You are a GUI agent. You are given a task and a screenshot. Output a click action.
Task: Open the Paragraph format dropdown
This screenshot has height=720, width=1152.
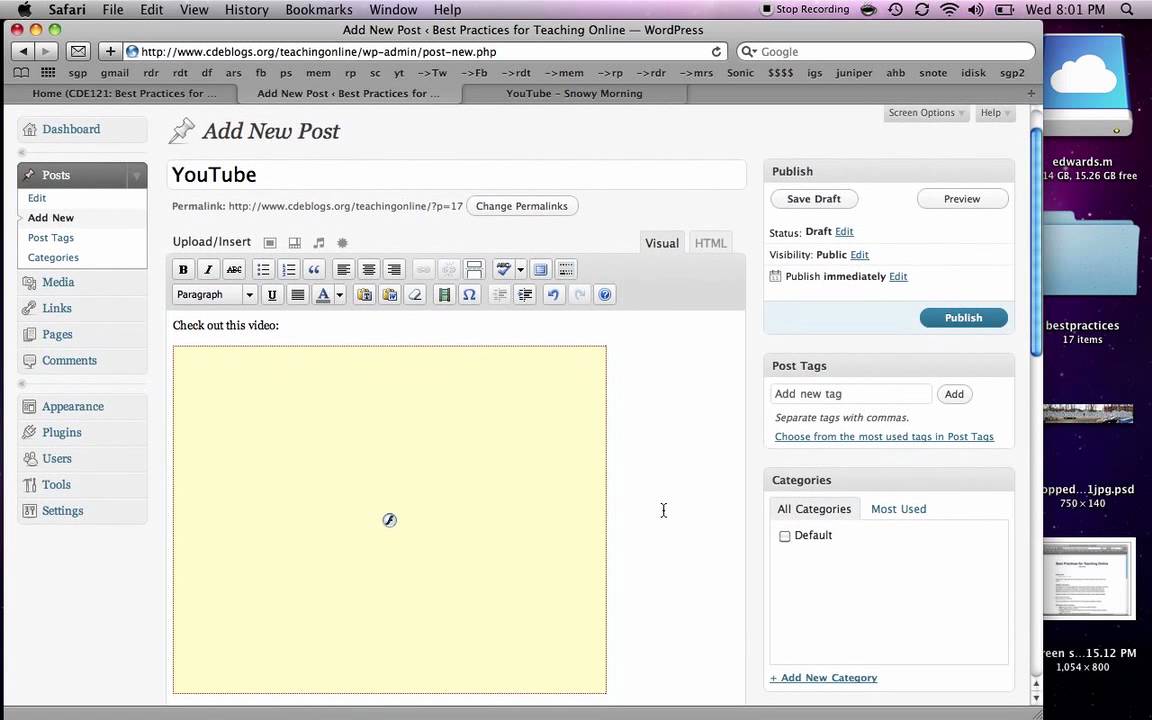pos(215,295)
